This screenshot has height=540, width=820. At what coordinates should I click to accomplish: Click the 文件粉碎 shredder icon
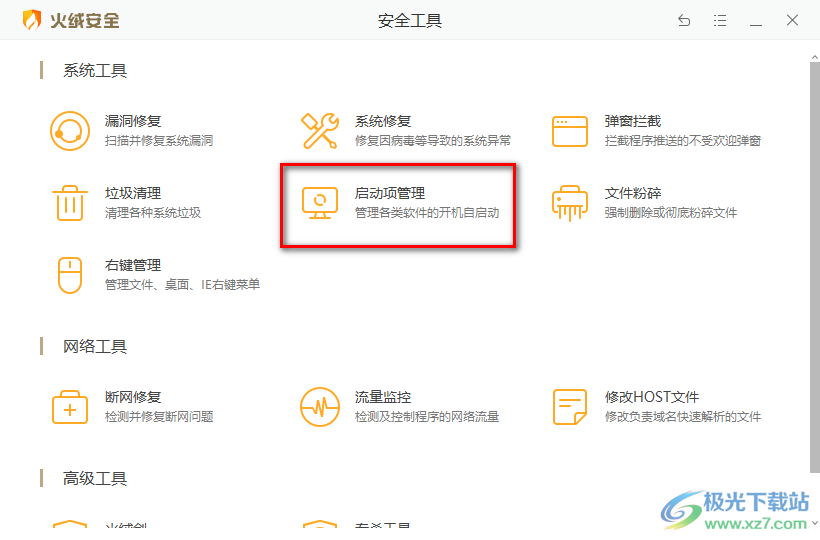570,203
